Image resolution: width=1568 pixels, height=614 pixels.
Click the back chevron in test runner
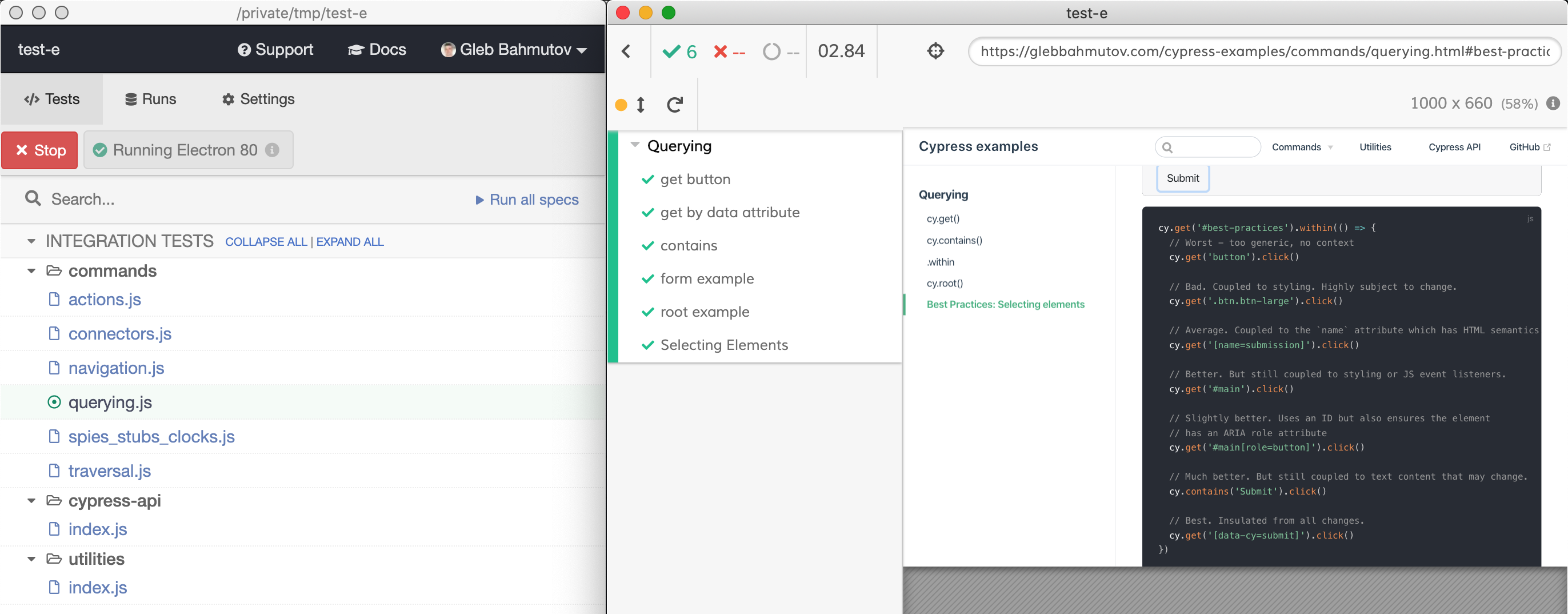point(626,51)
